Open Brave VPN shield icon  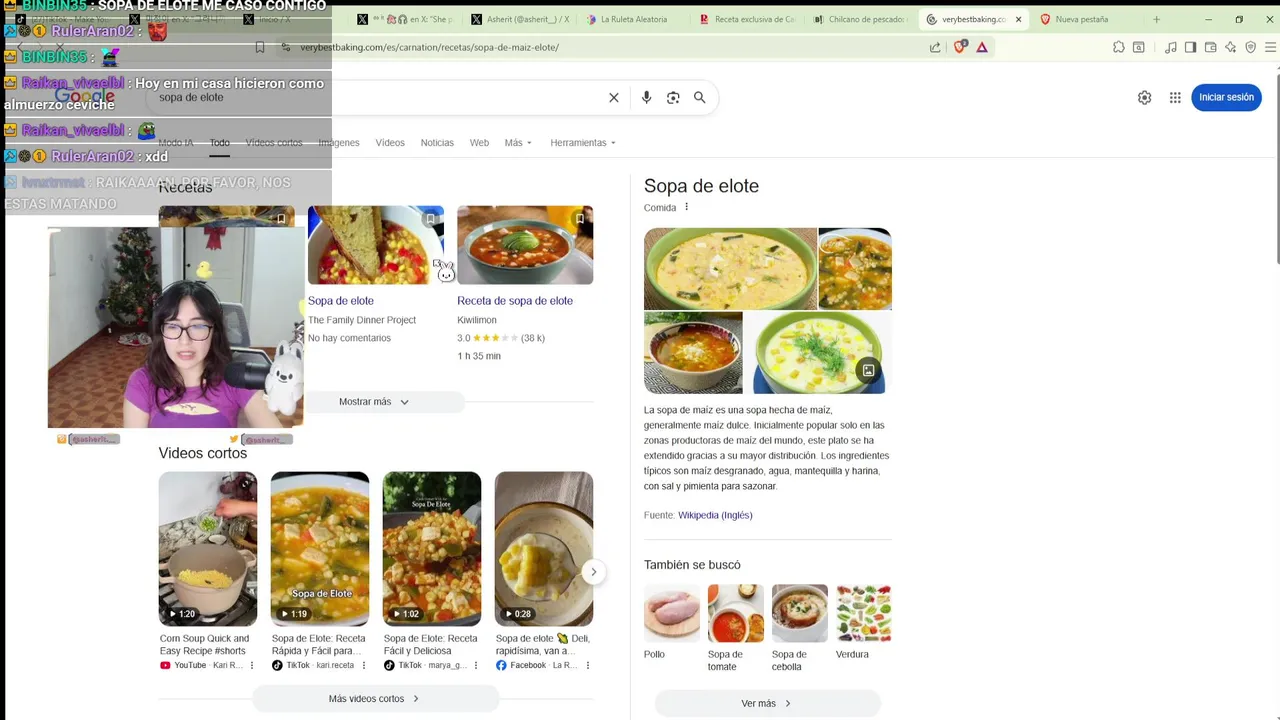tap(1250, 47)
